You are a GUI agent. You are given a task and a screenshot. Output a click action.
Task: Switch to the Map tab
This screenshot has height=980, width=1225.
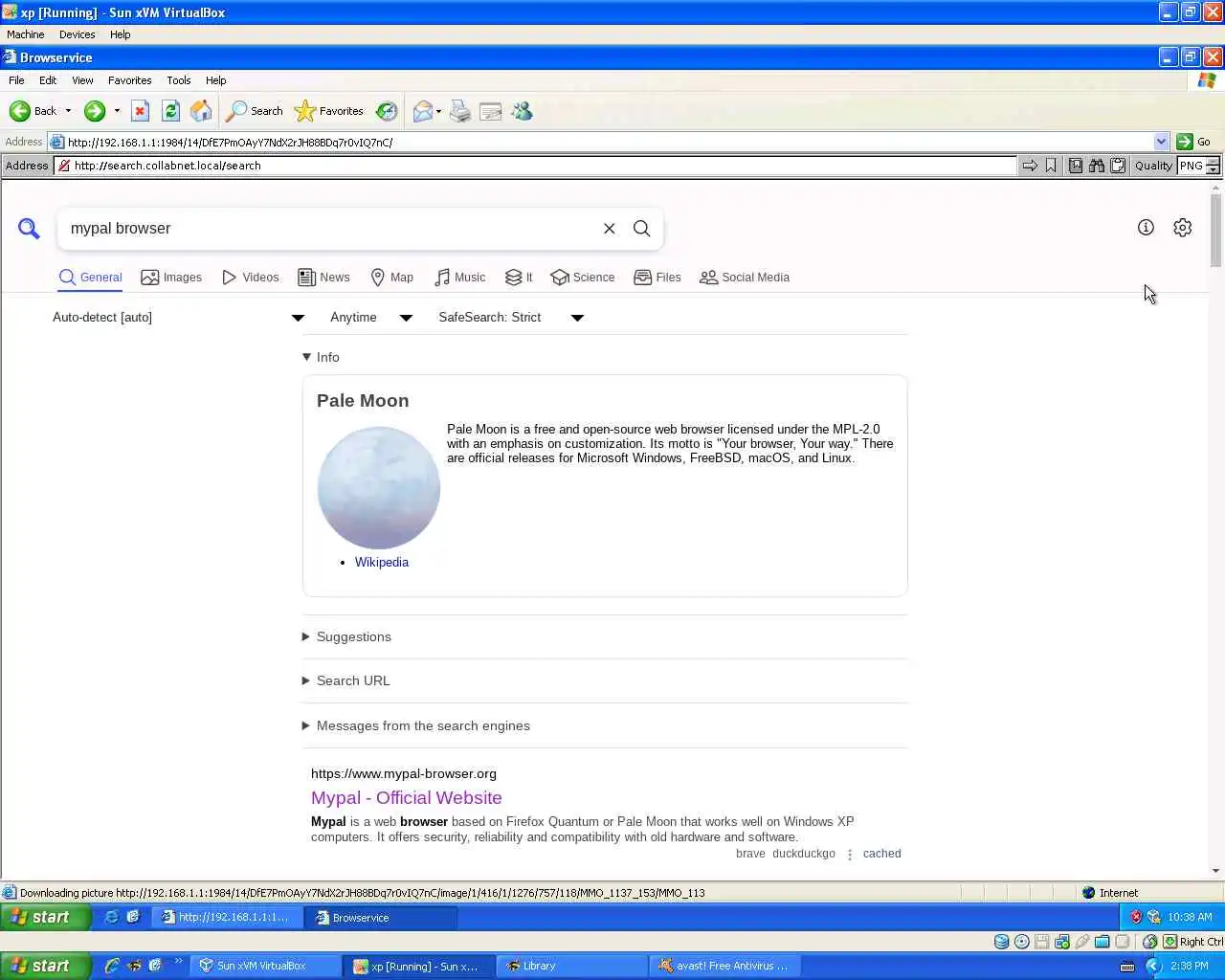pyautogui.click(x=392, y=278)
